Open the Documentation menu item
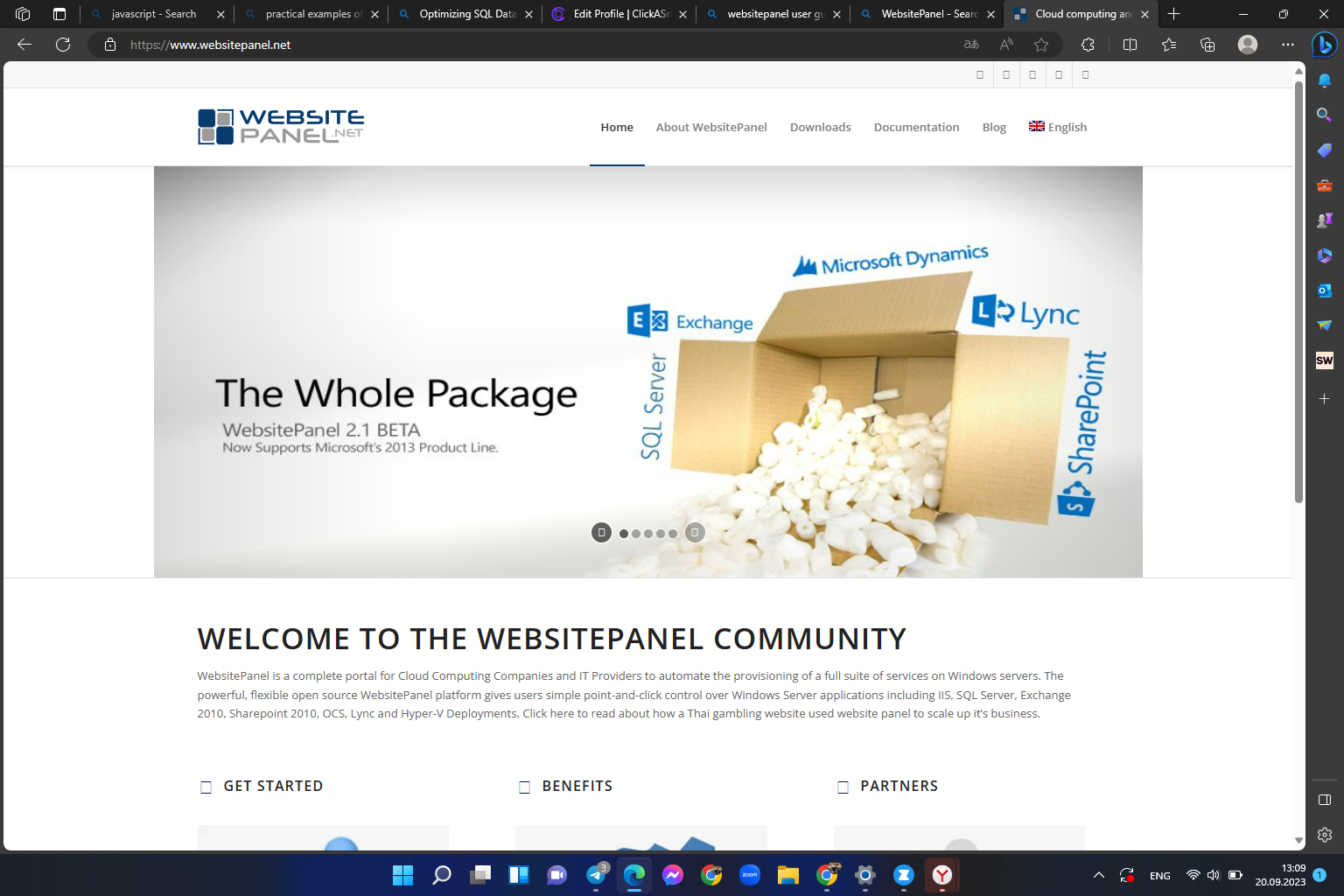This screenshot has width=1344, height=896. [x=916, y=127]
